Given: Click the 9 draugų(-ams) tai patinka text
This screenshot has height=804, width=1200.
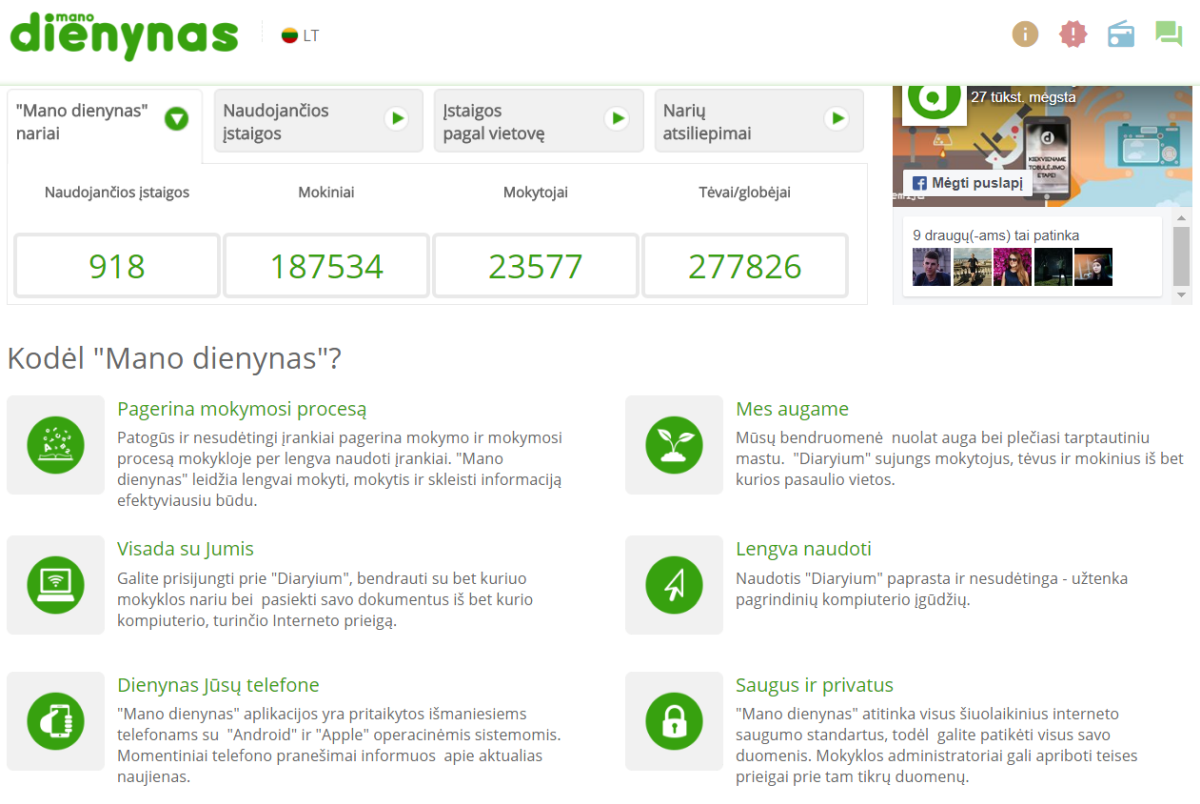Looking at the screenshot, I should pyautogui.click(x=996, y=235).
